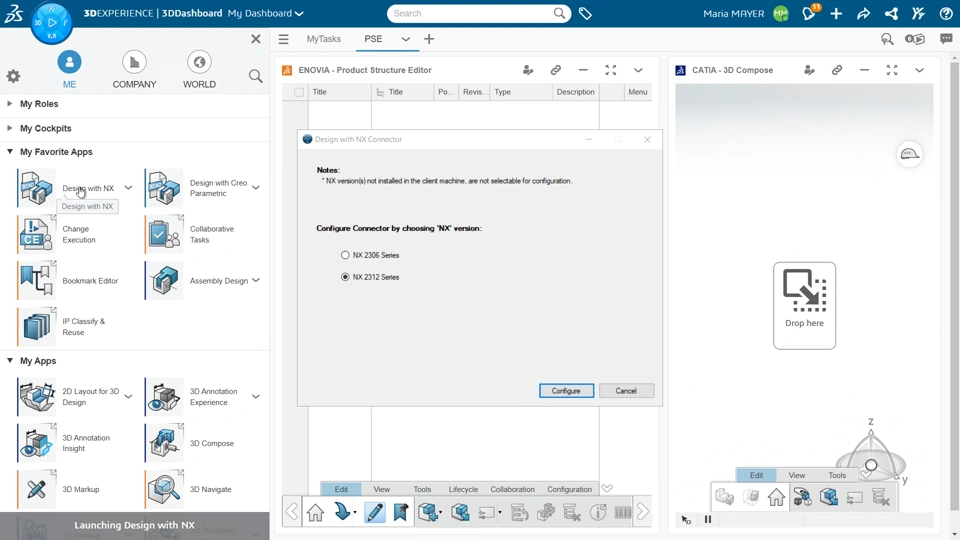Click link icon in Product Structure Editor header
This screenshot has width=960, height=540.
pos(555,70)
